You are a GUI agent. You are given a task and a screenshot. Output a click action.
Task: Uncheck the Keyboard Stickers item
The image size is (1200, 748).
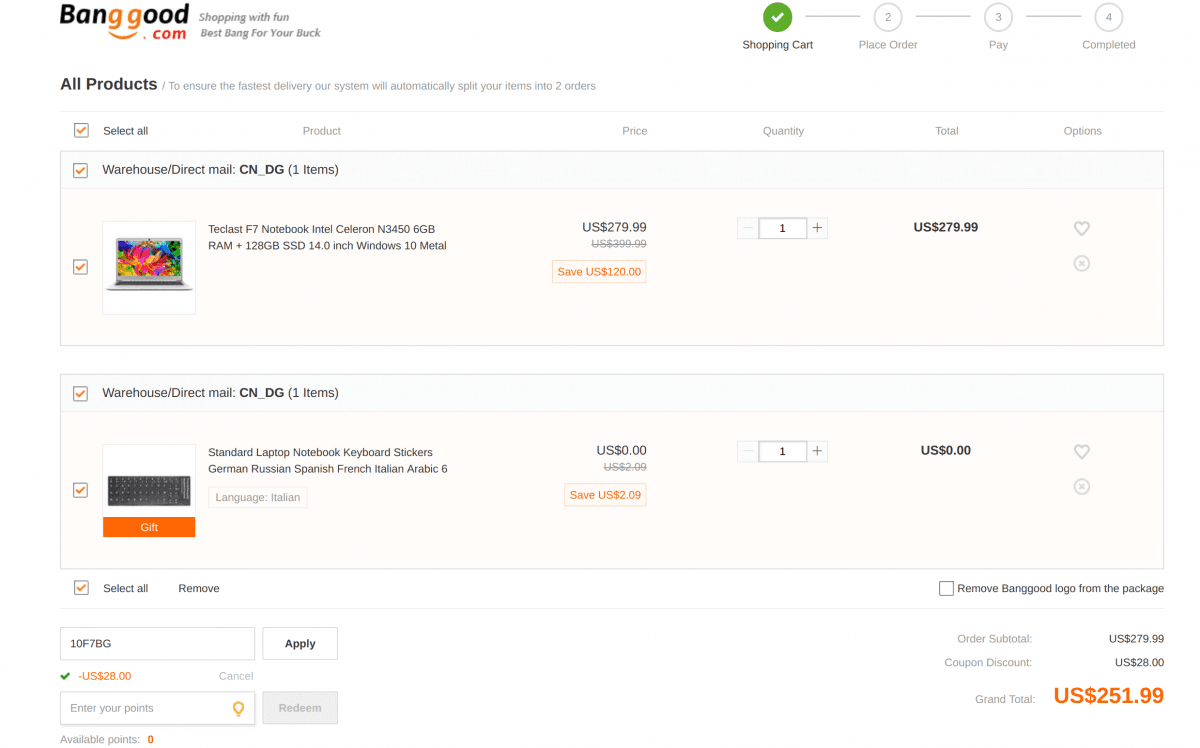(80, 490)
